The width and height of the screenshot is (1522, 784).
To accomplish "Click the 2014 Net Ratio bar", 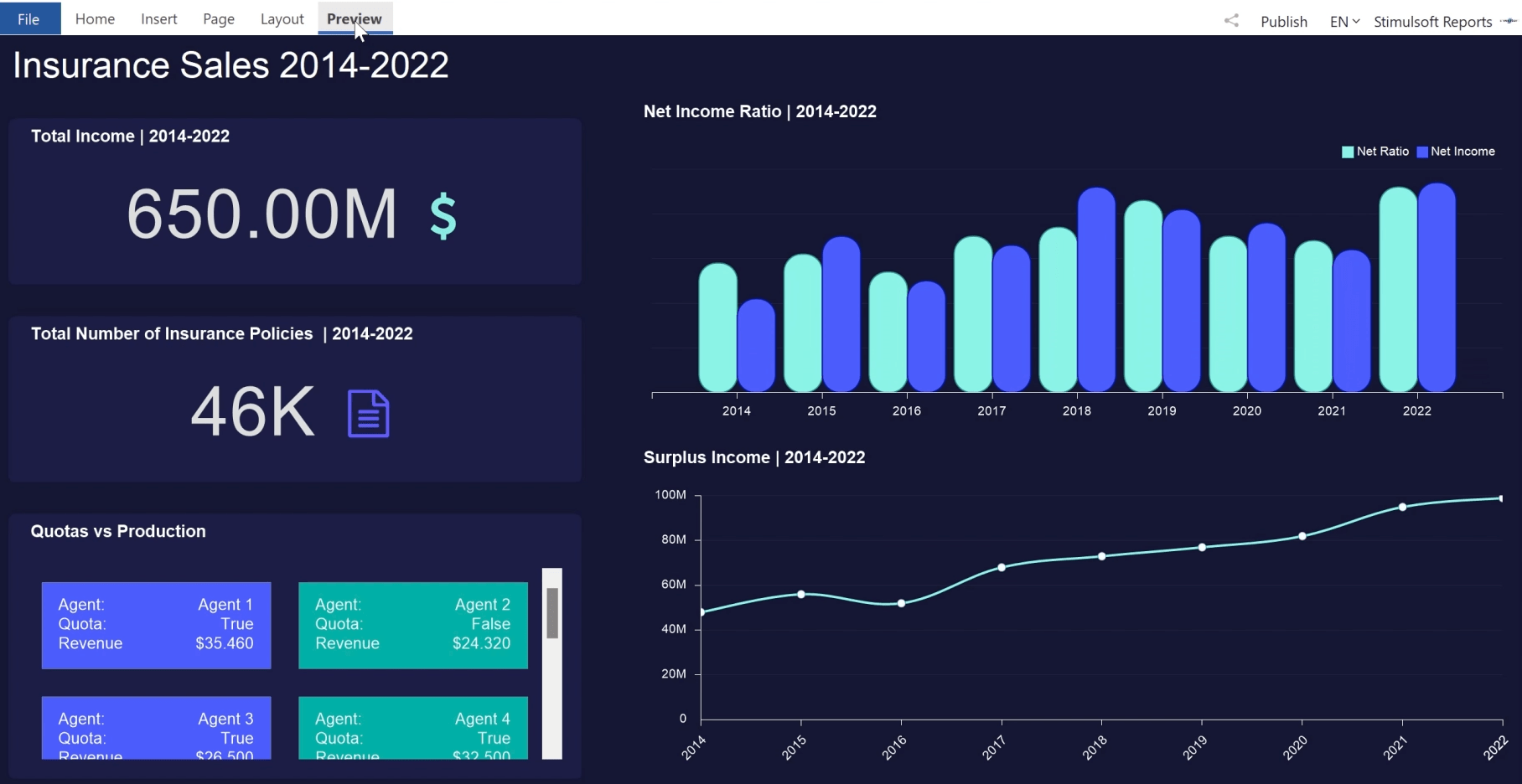I will pos(717,328).
